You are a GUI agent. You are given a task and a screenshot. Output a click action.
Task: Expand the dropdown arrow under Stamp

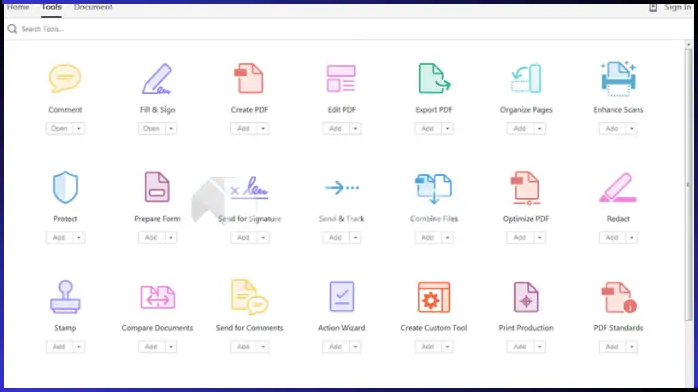pos(79,347)
